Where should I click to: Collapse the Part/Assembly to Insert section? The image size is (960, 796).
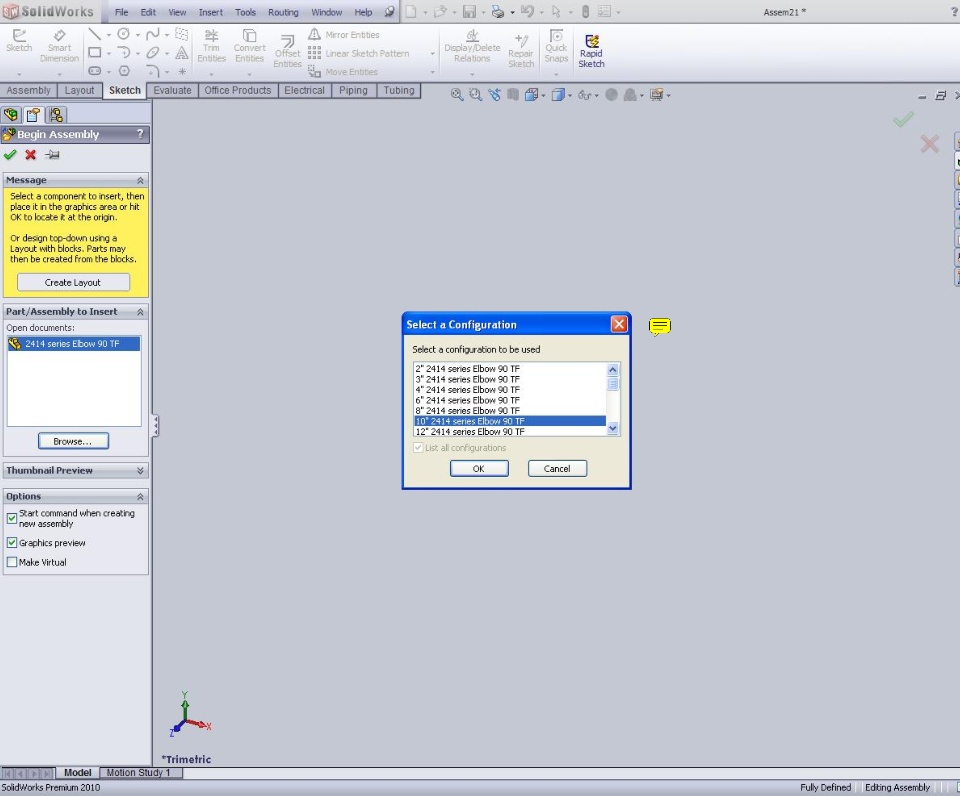point(140,312)
